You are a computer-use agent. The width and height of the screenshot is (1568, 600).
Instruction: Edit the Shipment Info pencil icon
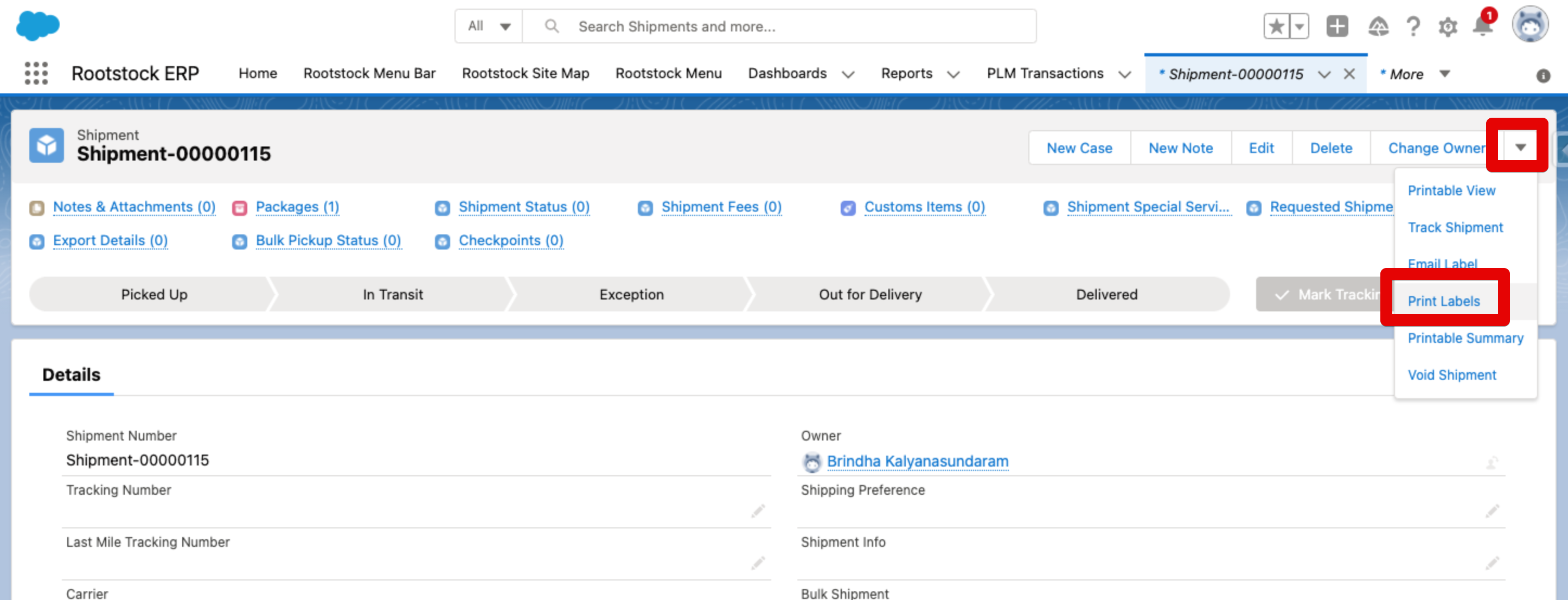click(1492, 563)
